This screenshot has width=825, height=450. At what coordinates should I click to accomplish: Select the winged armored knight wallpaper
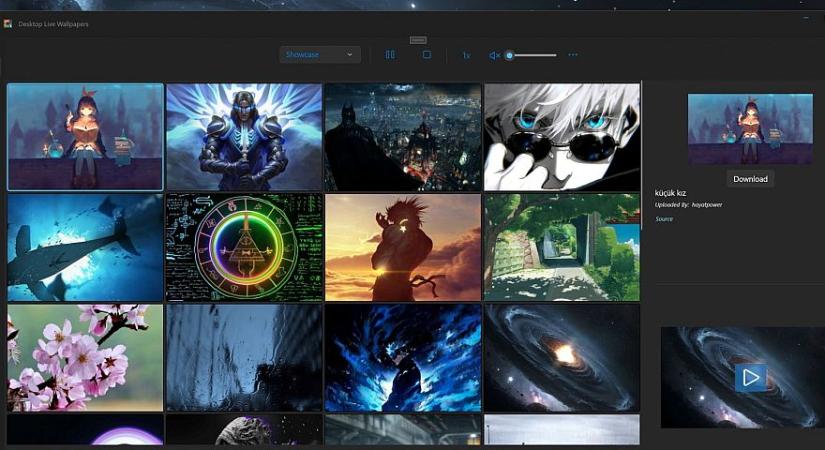(x=244, y=137)
